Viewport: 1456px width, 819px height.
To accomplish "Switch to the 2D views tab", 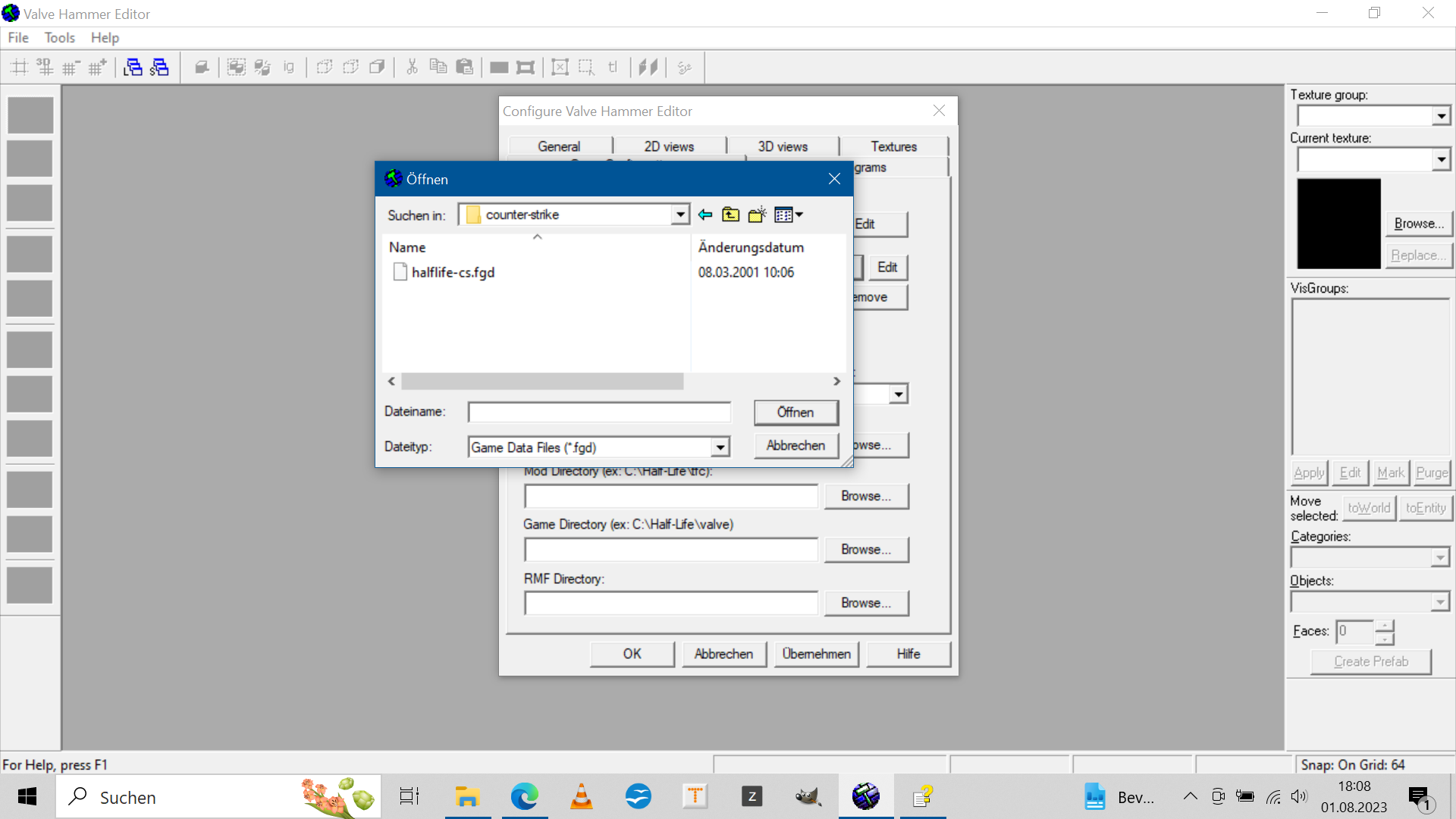I will click(669, 146).
